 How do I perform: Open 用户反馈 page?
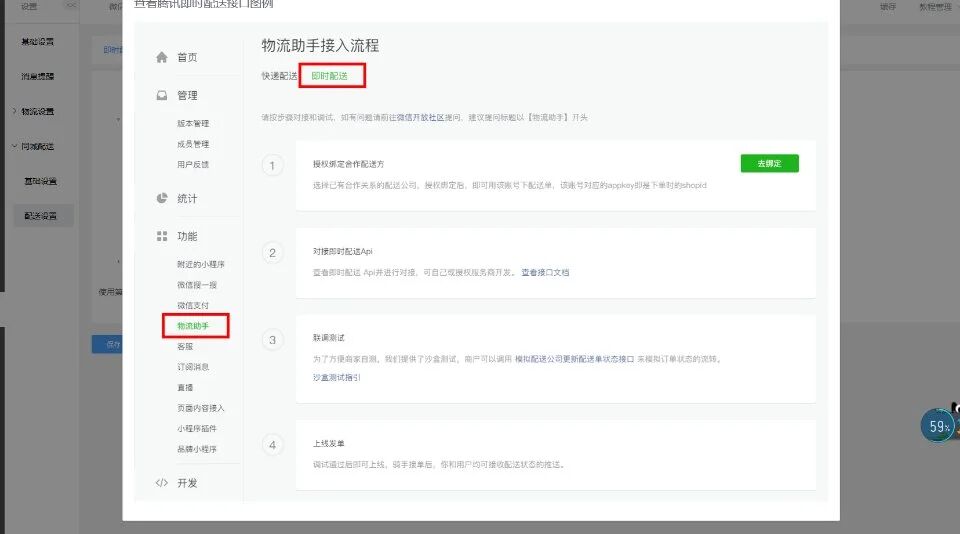click(x=193, y=164)
